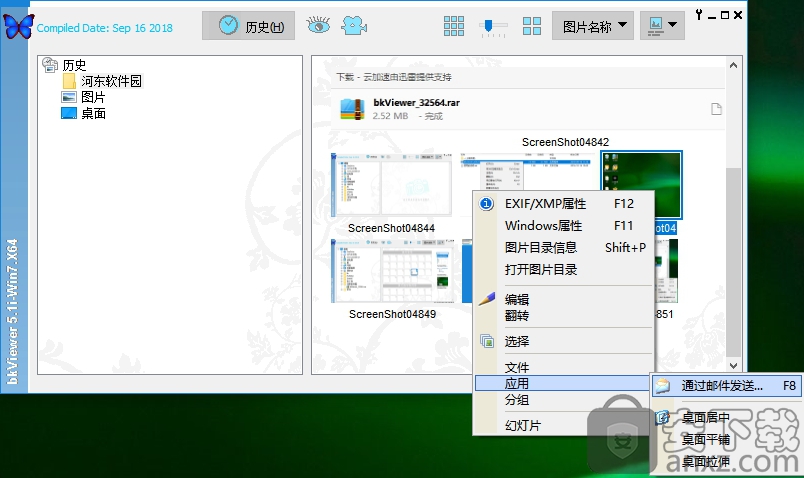Choose 编辑 from context menu

click(563, 300)
